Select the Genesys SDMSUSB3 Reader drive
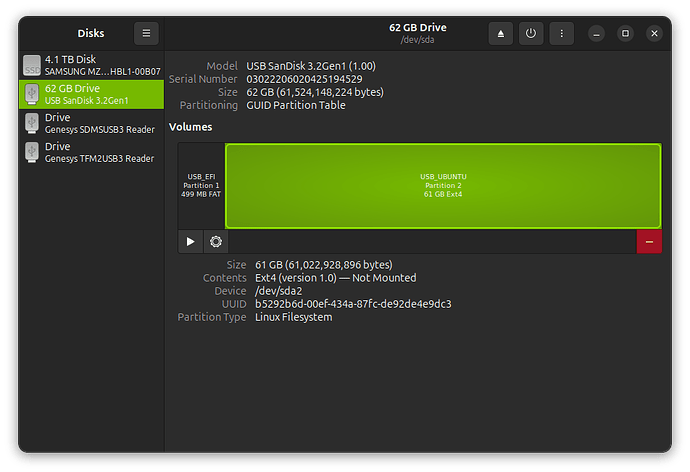 [x=92, y=123]
